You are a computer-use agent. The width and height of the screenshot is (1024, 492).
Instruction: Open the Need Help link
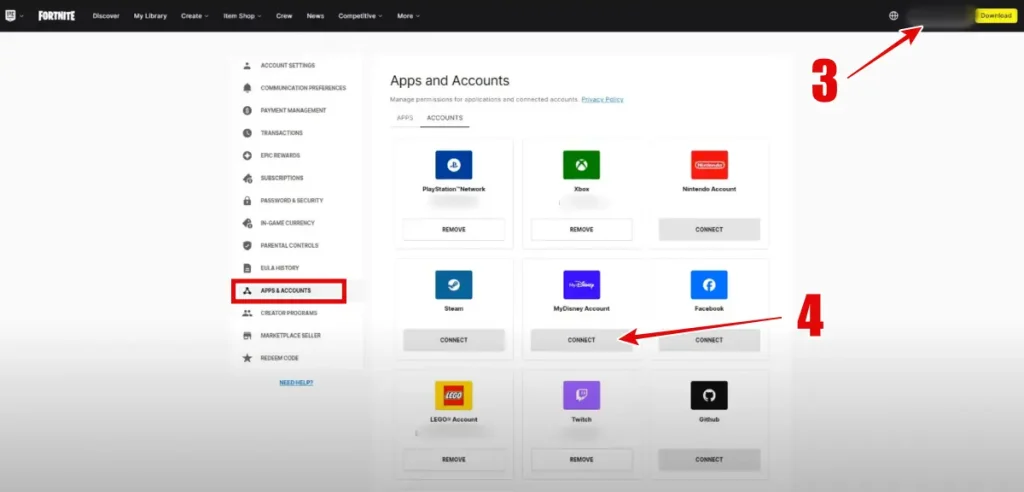click(x=296, y=382)
